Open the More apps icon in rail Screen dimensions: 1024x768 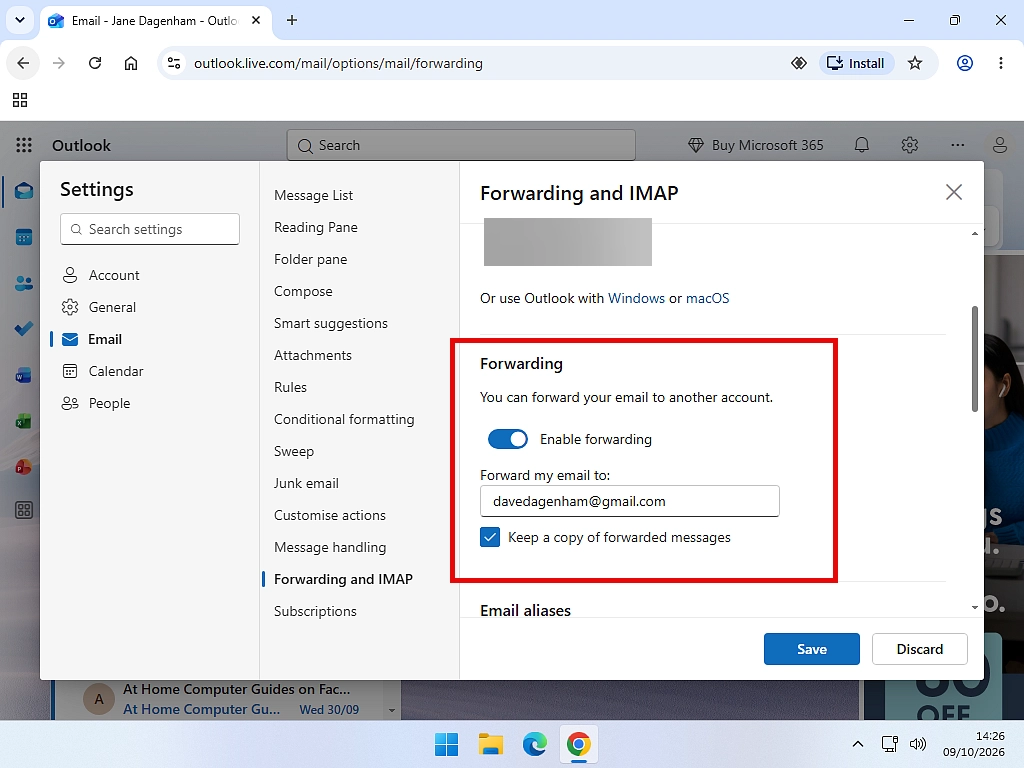(x=24, y=510)
